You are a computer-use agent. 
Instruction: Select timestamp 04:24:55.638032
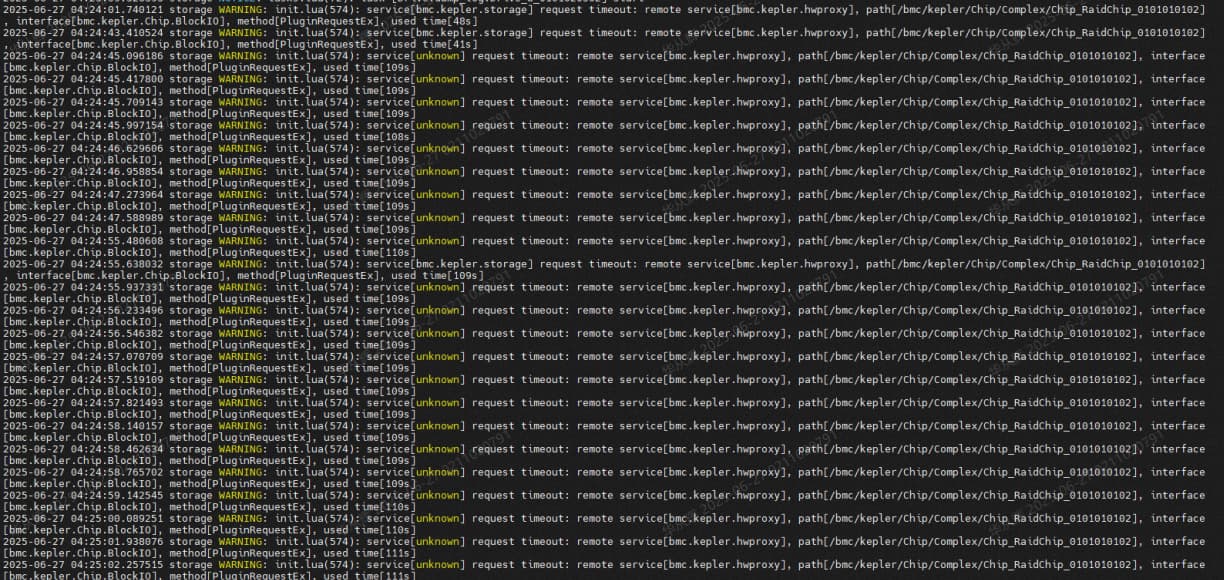[x=116, y=264]
